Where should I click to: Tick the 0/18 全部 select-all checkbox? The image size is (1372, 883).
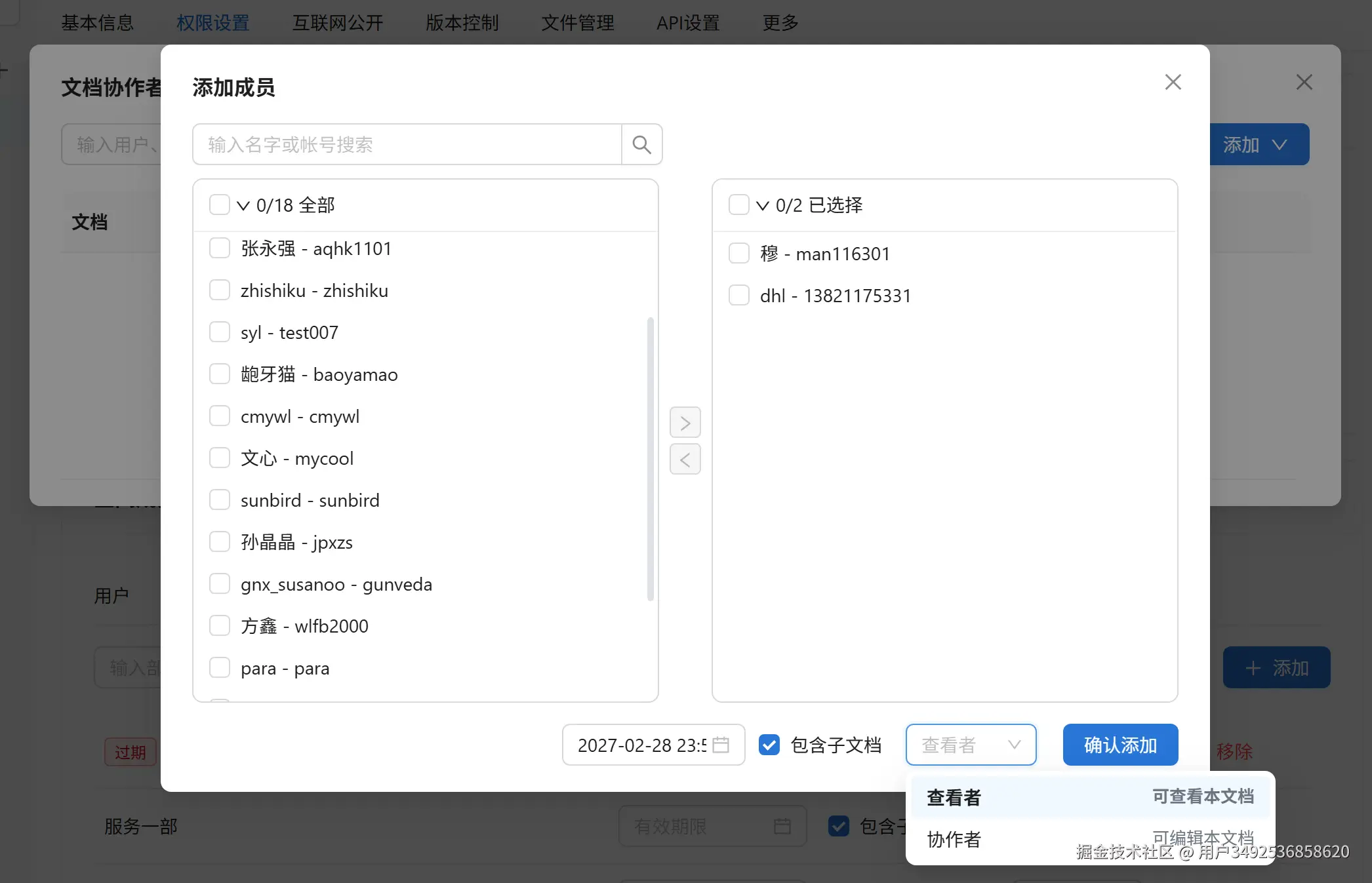(220, 205)
